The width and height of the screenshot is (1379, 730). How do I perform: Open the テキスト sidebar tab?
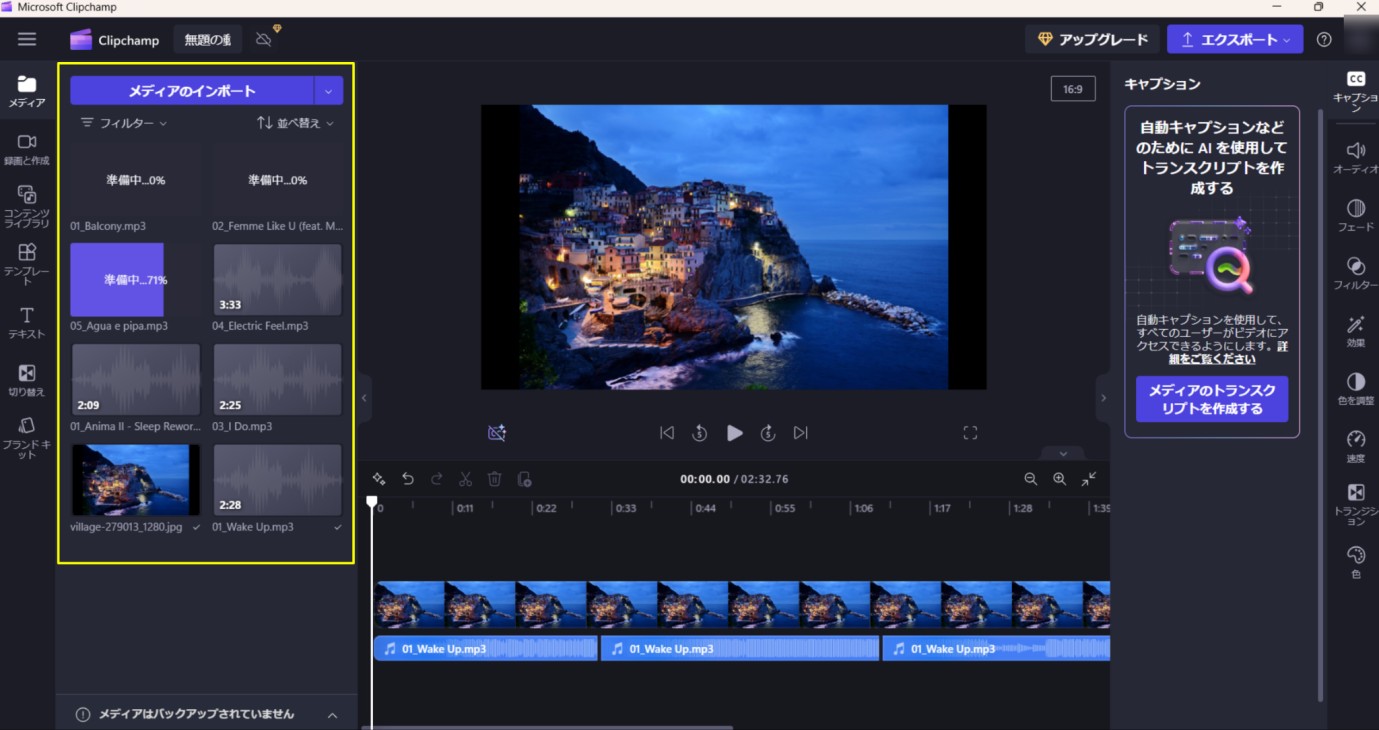click(27, 323)
